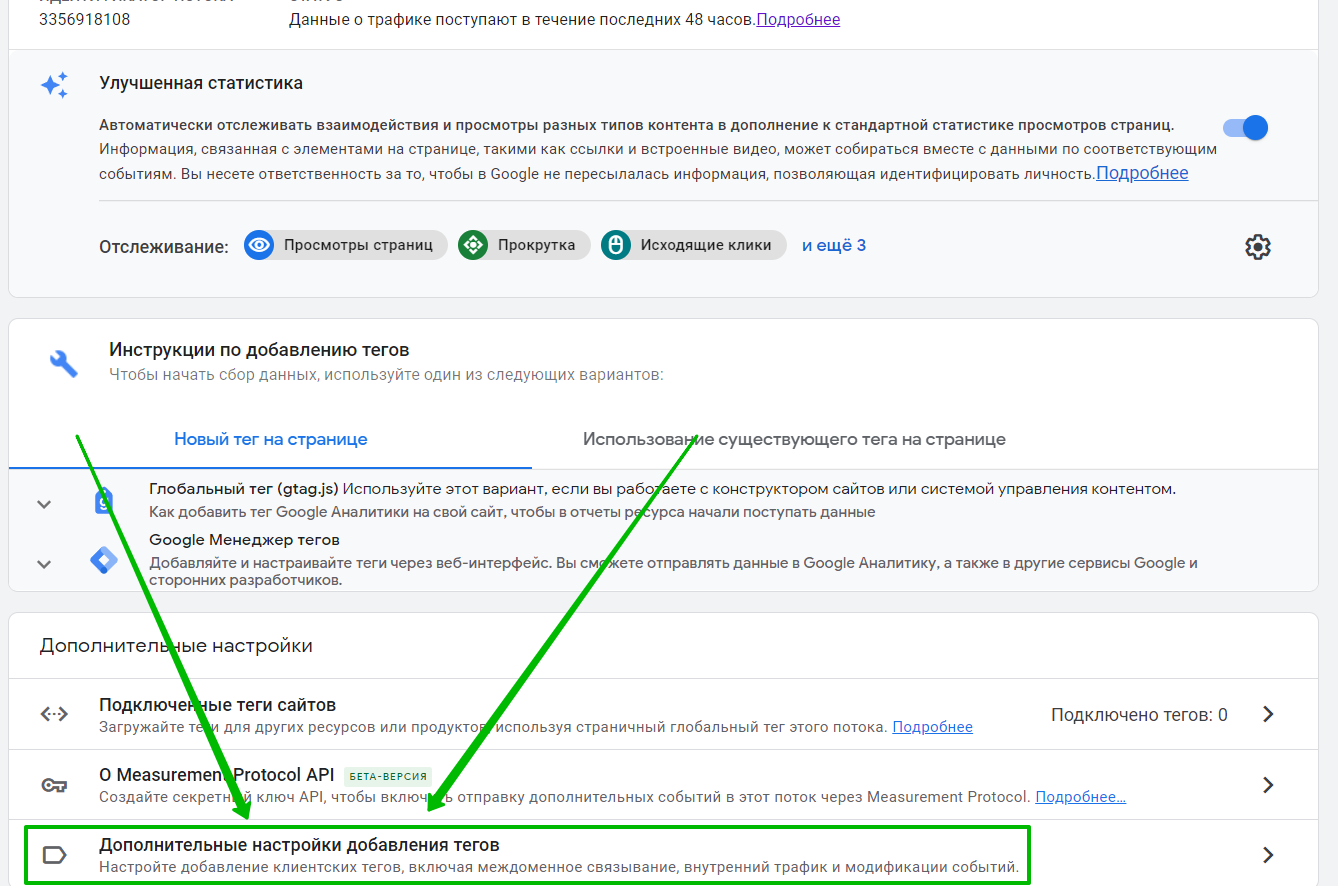Click the Прокрутка scroll icon
Image resolution: width=1338 pixels, height=886 pixels.
point(473,245)
